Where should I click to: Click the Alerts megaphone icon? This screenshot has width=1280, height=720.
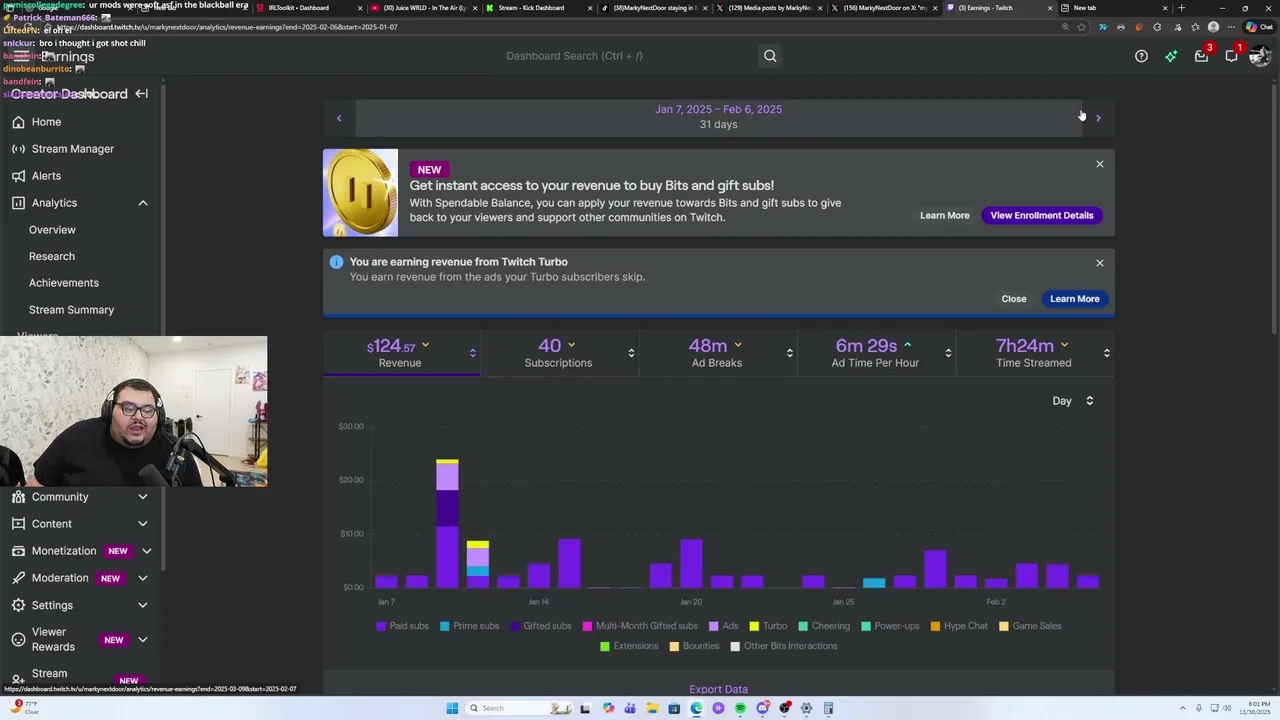18,176
